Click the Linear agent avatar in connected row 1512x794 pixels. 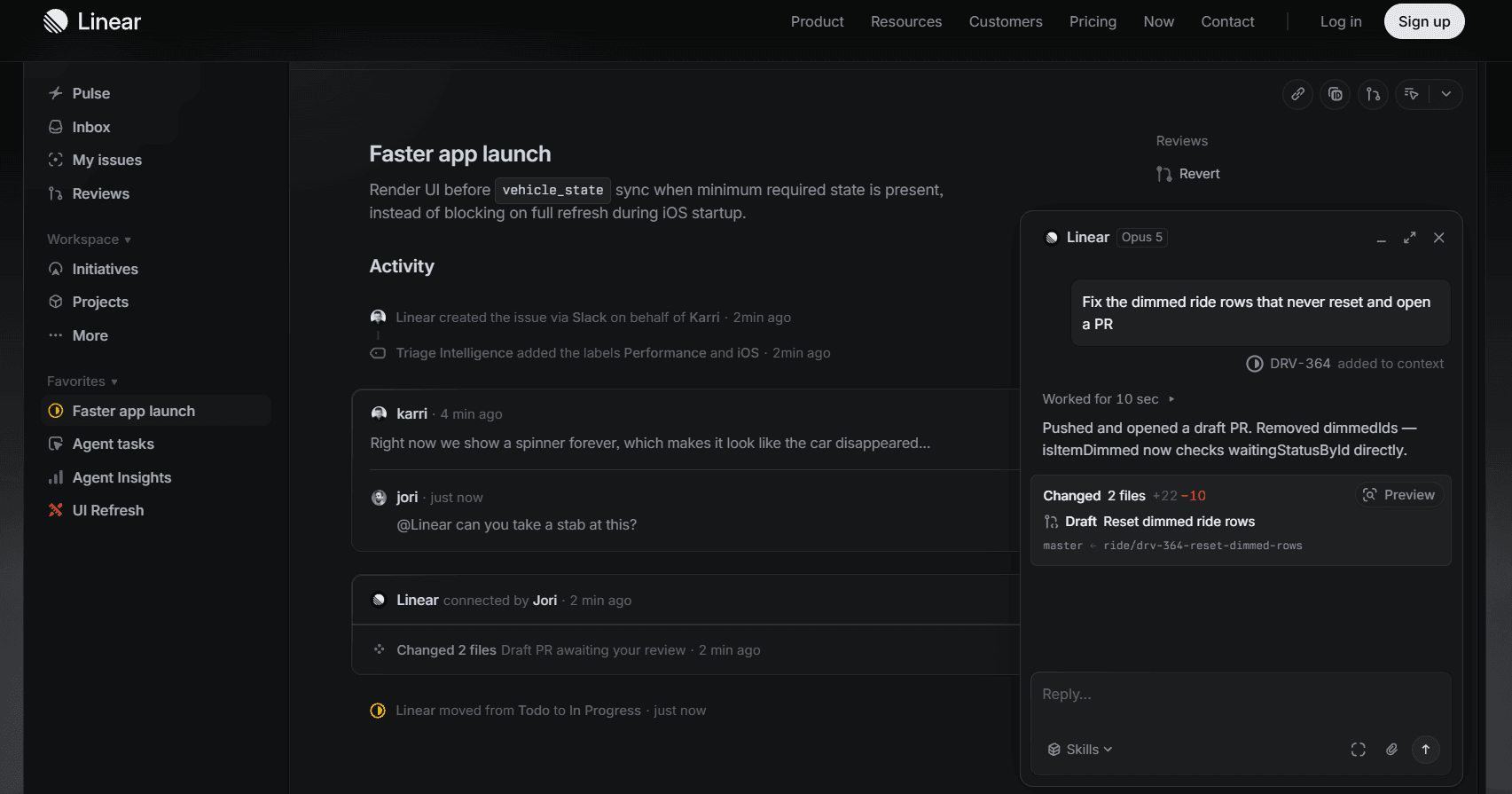379,600
